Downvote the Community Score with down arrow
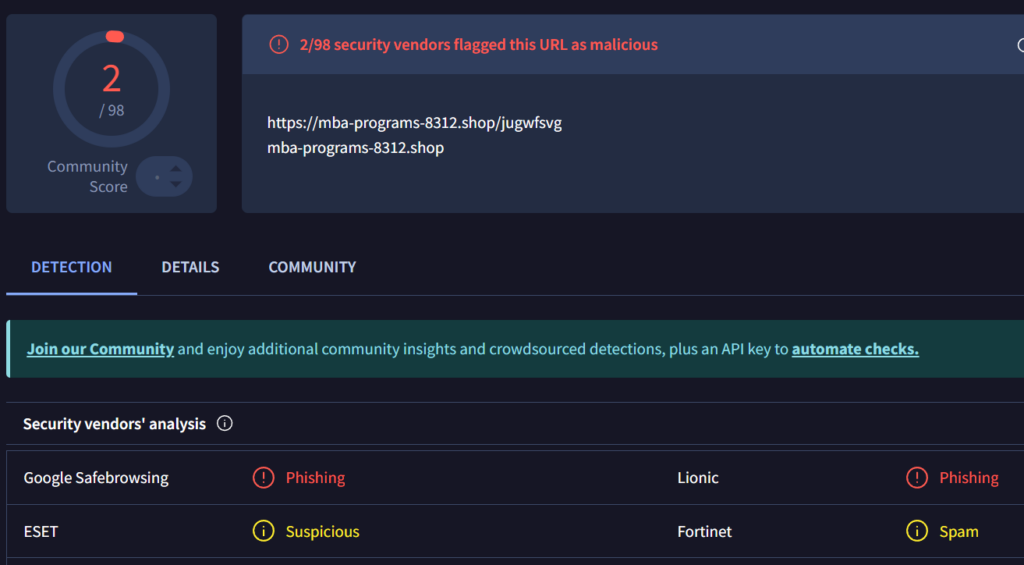The width and height of the screenshot is (1024, 565). pos(176,184)
